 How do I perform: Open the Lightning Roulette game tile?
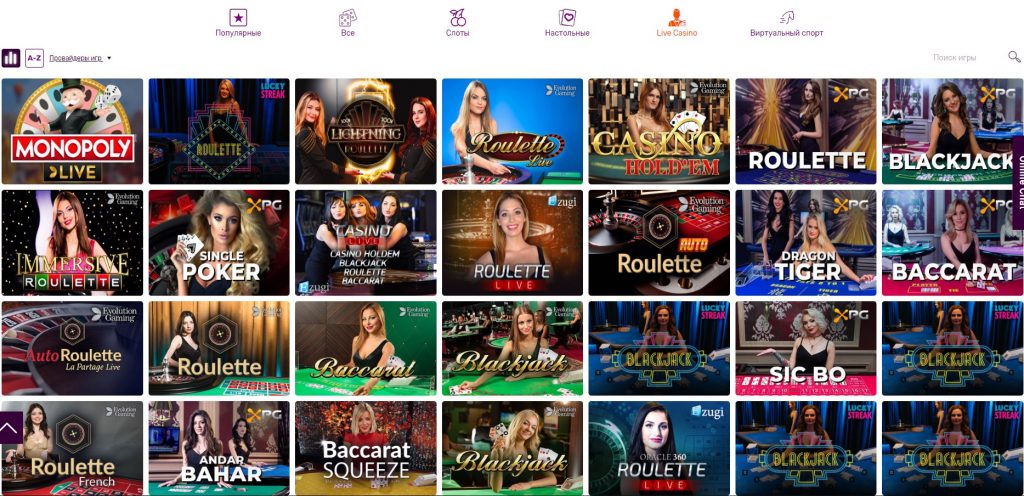(366, 131)
